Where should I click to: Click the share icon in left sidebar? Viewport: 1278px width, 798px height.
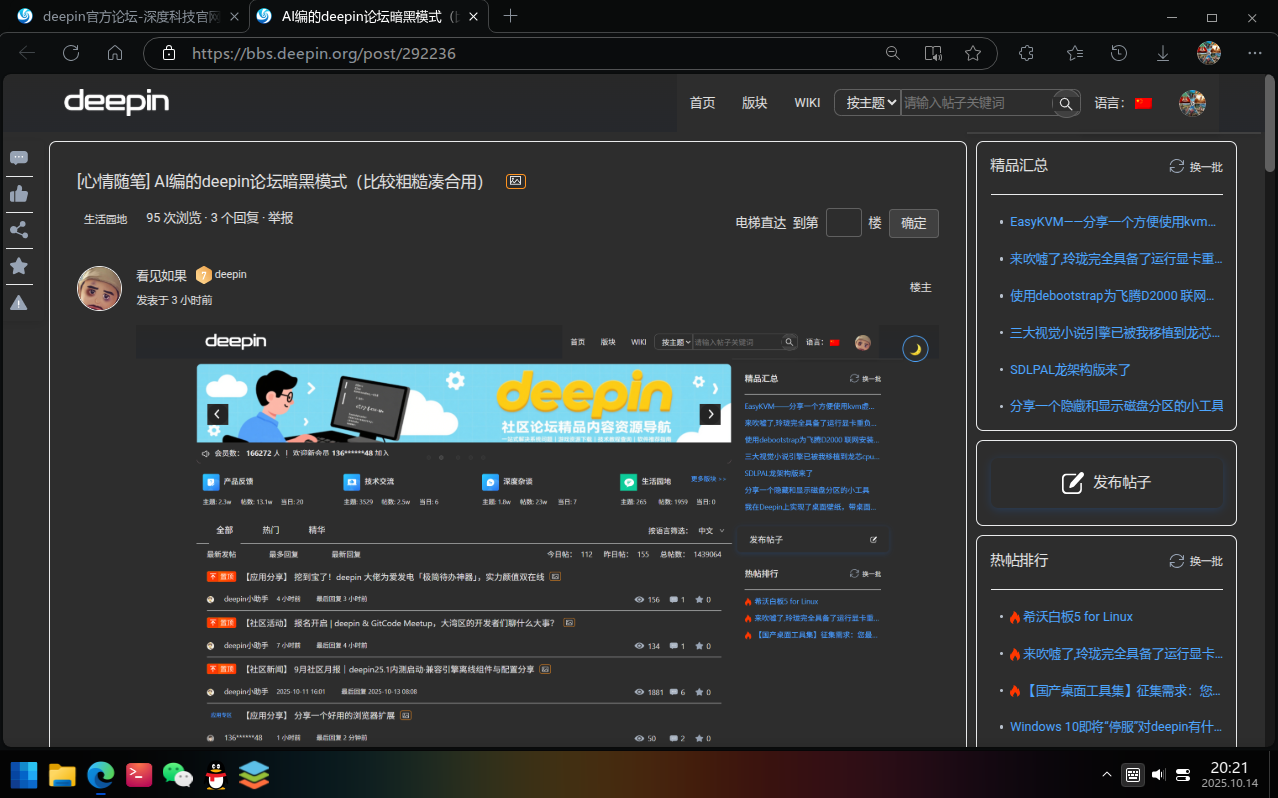pyautogui.click(x=18, y=230)
